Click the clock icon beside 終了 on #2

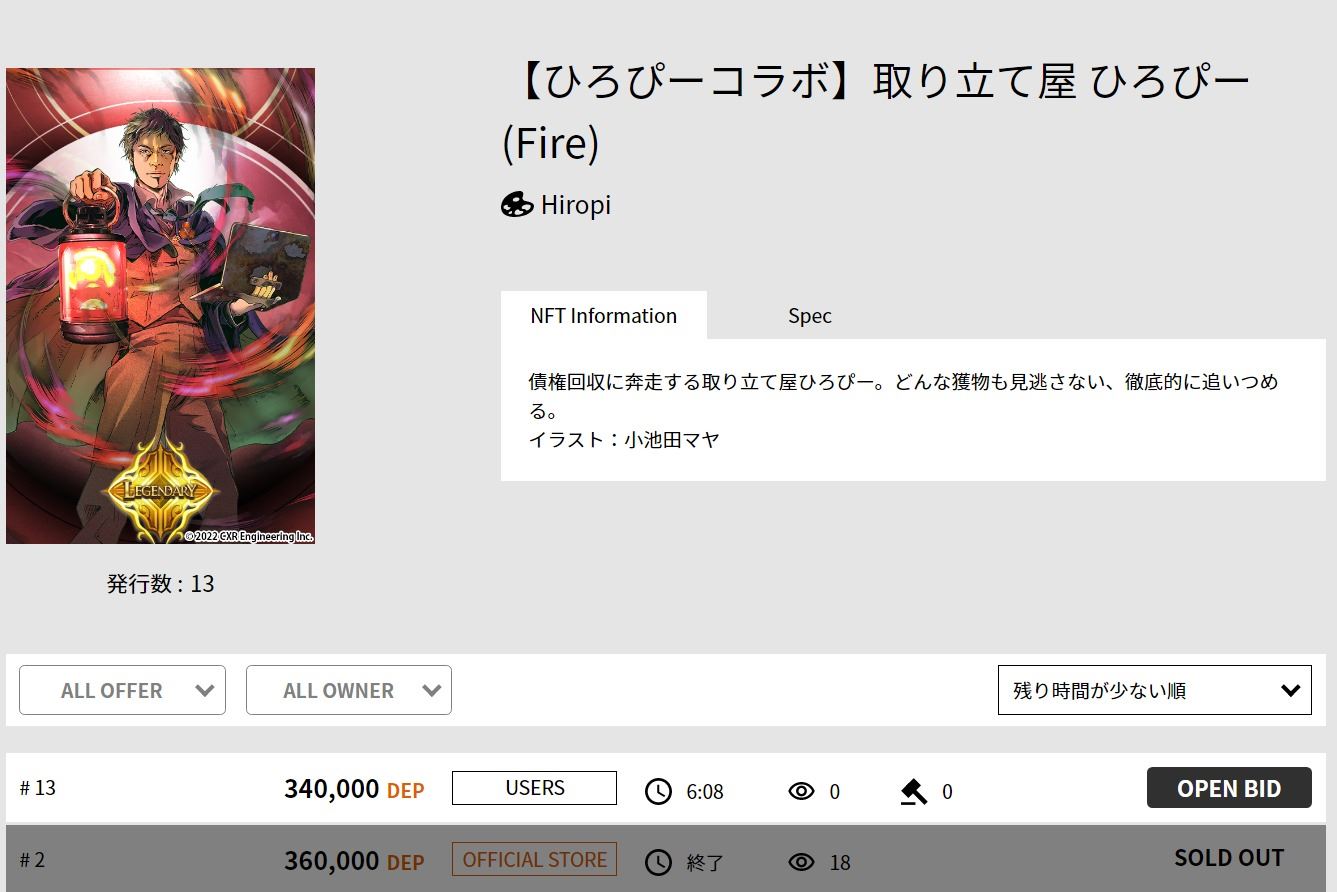click(x=659, y=861)
